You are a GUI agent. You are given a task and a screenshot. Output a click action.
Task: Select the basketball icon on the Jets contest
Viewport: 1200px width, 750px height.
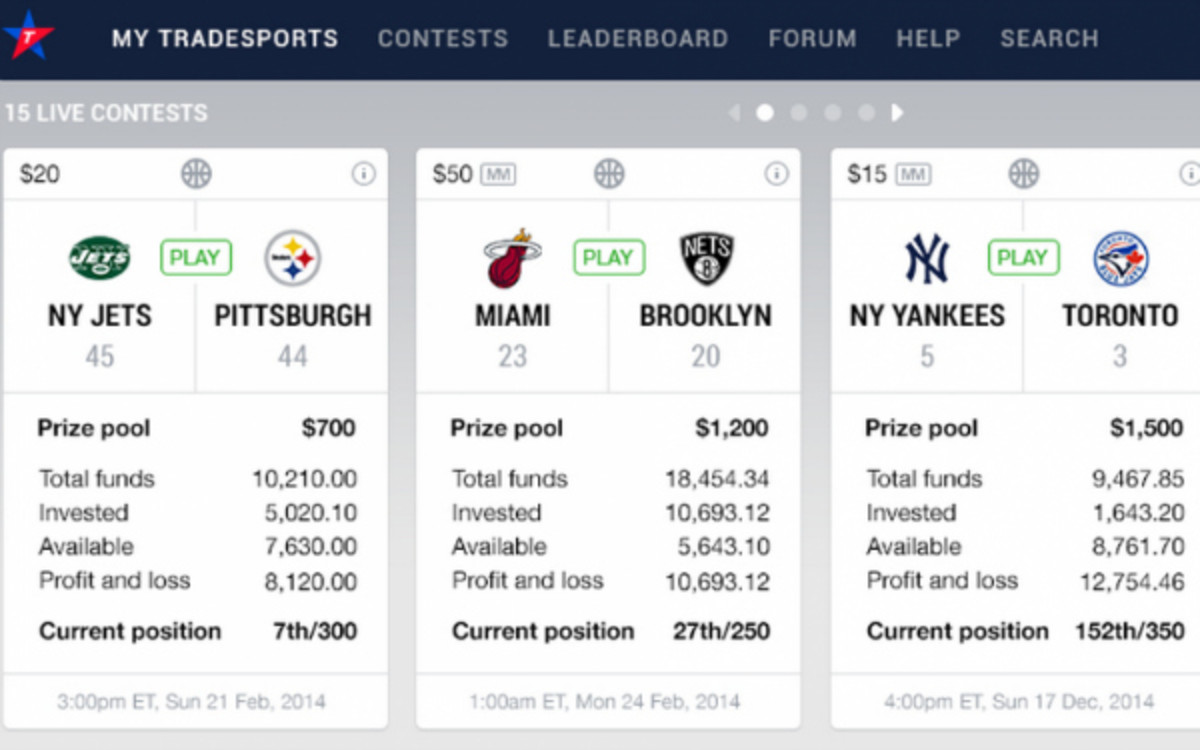(x=196, y=173)
